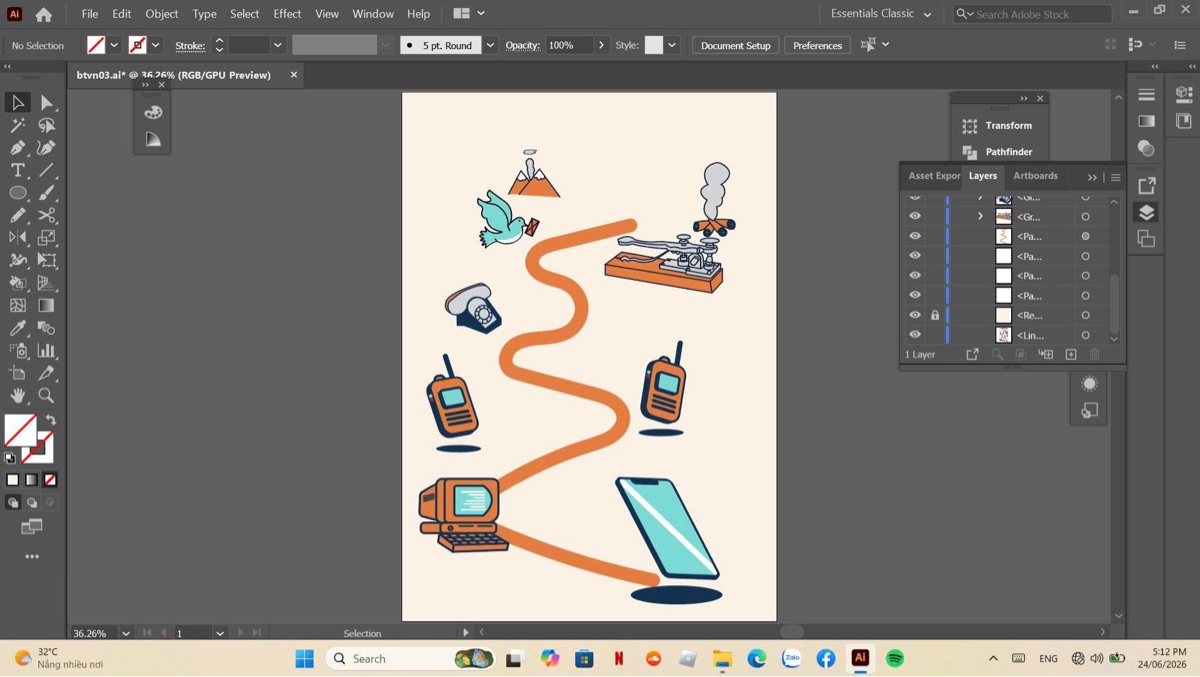The width and height of the screenshot is (1200, 677).
Task: Open the zoom level dropdown in status bar
Action: [126, 633]
